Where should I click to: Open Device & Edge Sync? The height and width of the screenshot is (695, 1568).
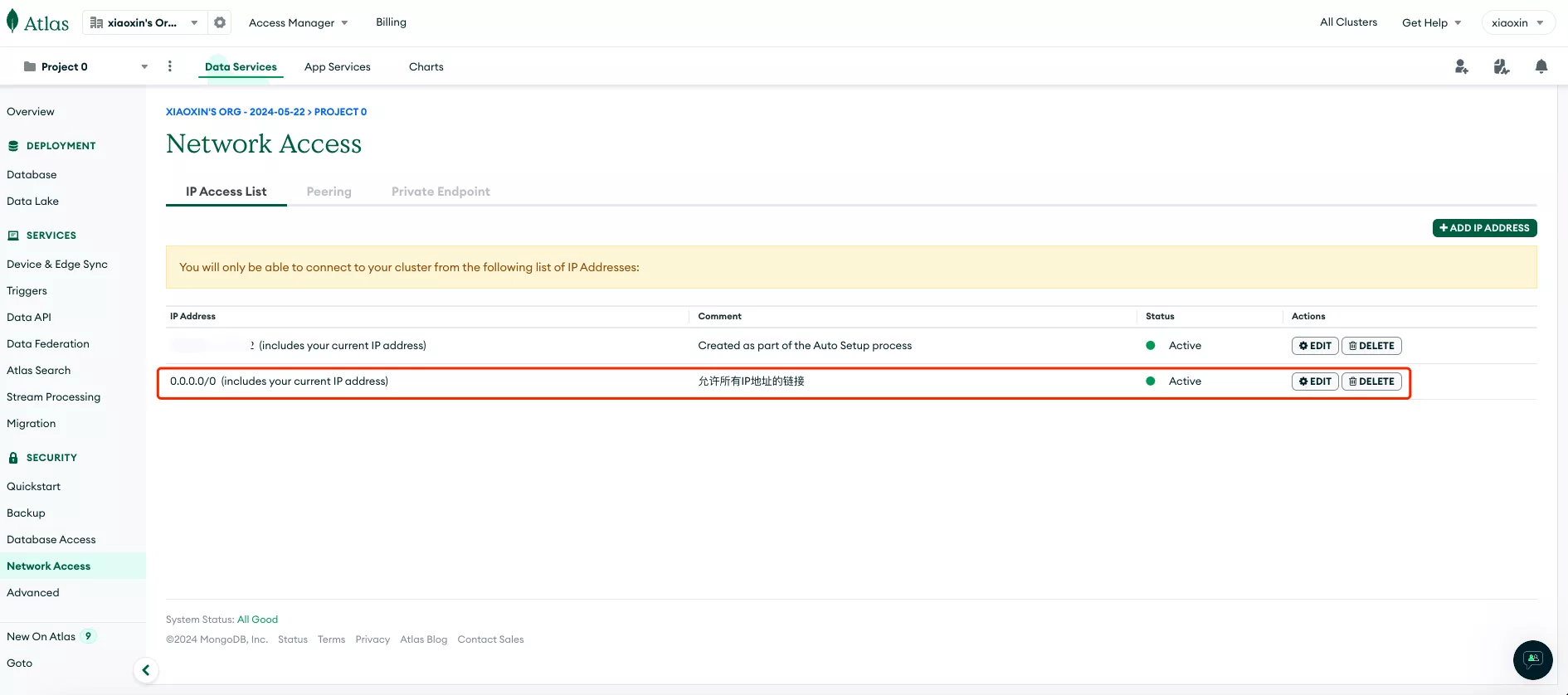pos(57,265)
